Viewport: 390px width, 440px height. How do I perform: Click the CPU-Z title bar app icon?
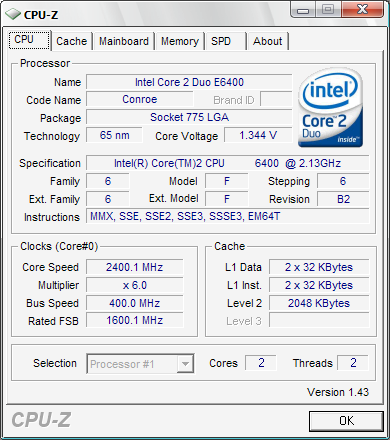pyautogui.click(x=13, y=14)
